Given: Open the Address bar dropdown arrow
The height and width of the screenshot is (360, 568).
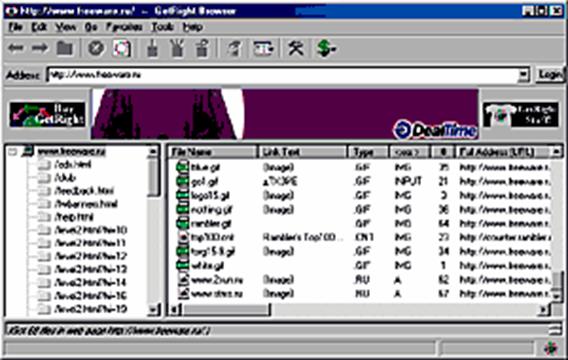Looking at the screenshot, I should tap(523, 75).
